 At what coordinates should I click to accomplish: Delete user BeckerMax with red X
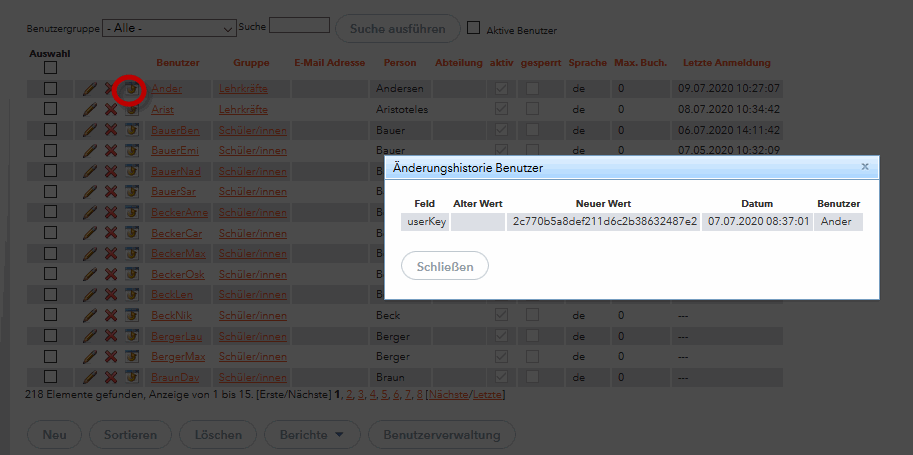[x=111, y=253]
